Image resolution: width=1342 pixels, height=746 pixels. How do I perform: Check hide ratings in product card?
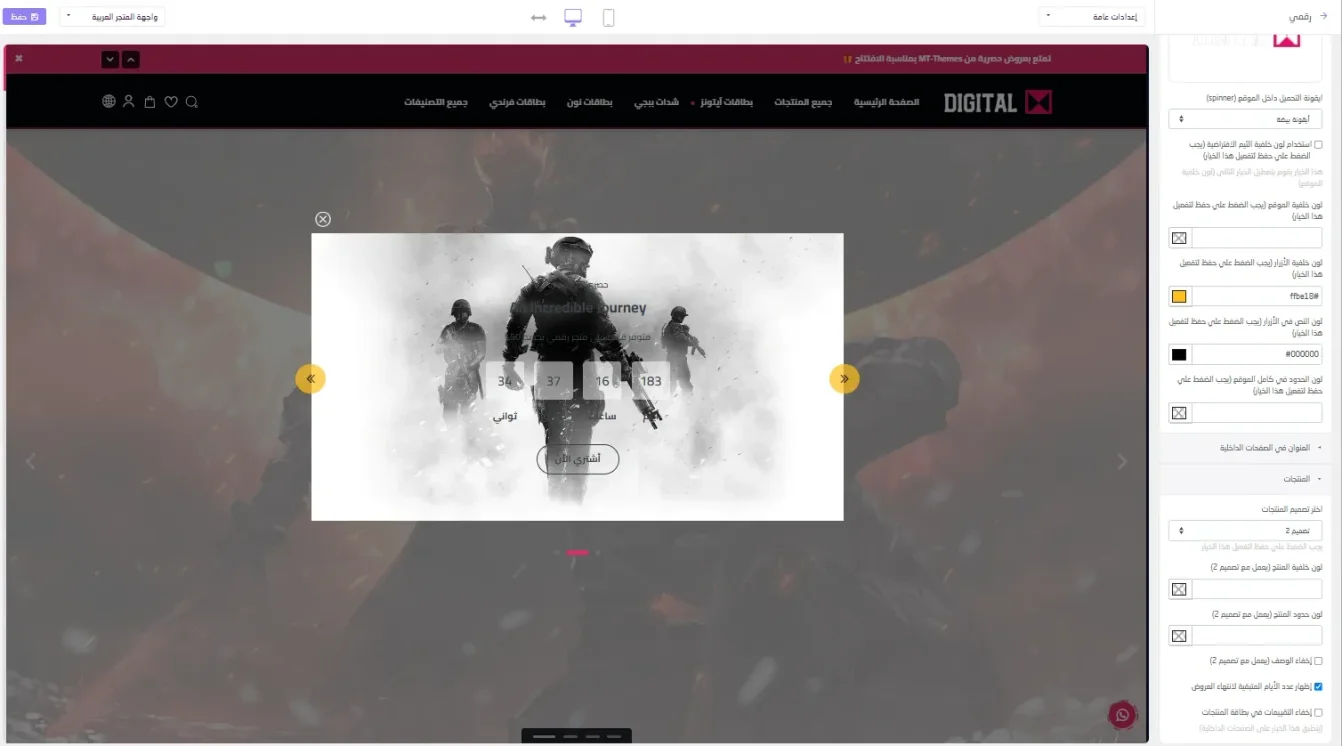(x=1317, y=712)
